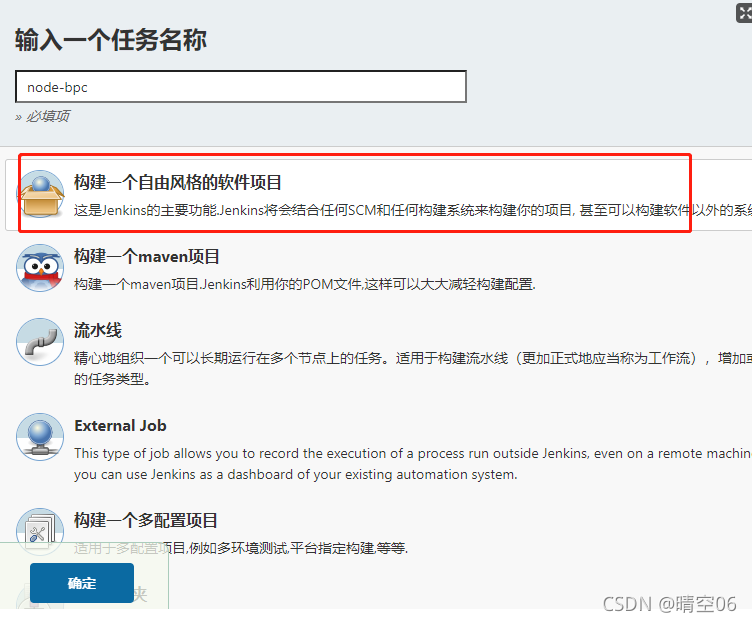Click the fullscreen icon at top right
The width and height of the screenshot is (752, 622).
click(x=744, y=13)
